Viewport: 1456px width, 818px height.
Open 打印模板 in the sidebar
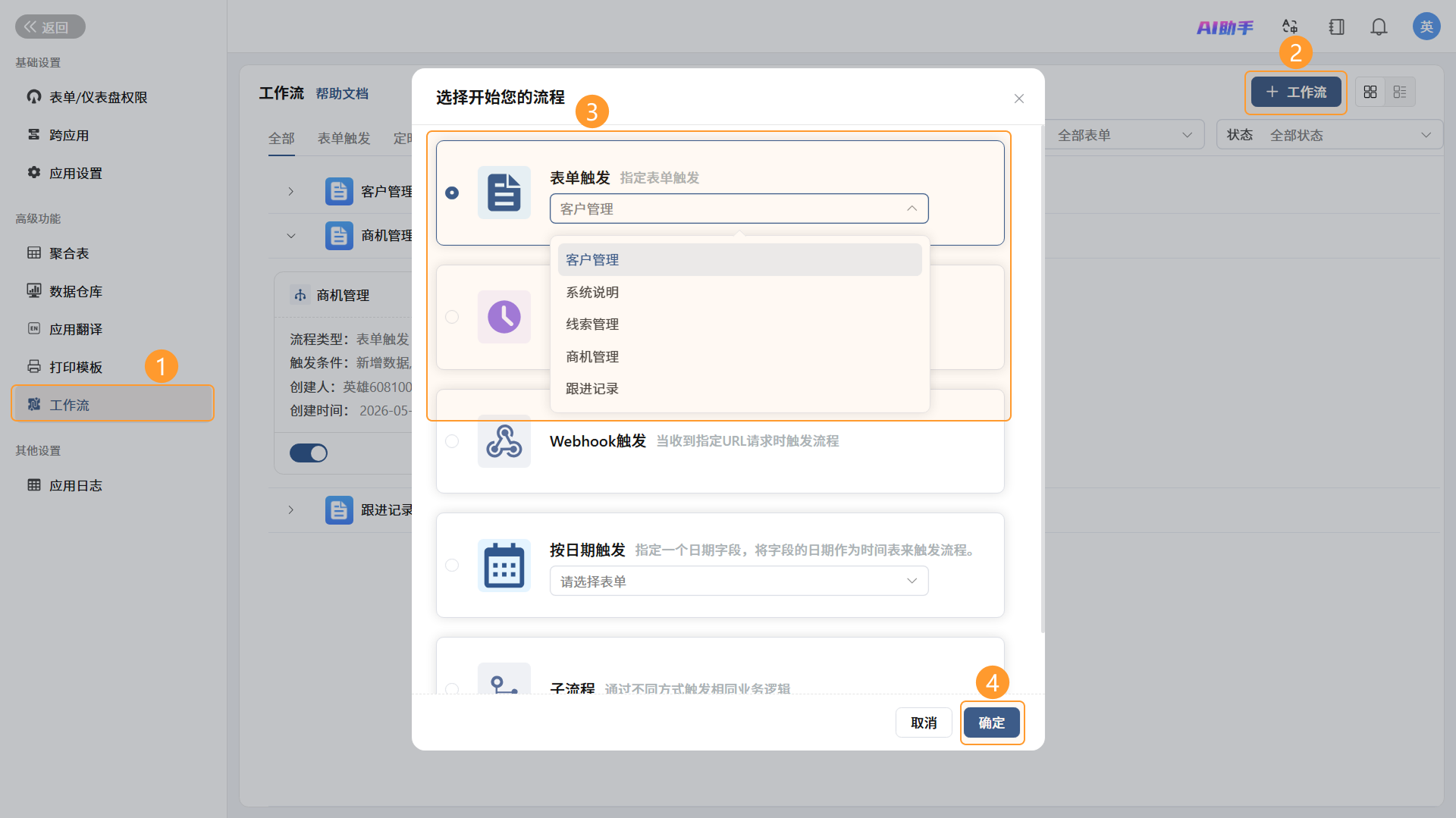112,367
